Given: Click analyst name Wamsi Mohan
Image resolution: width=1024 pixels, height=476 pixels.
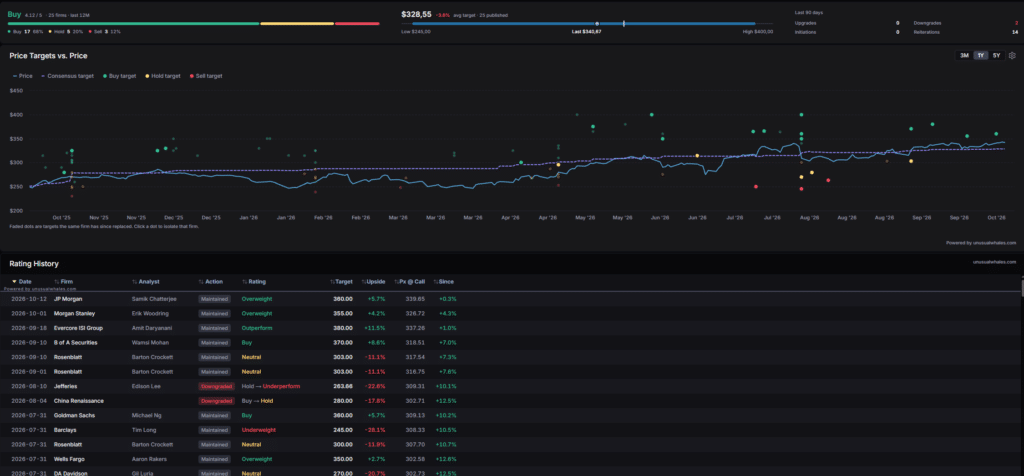Looking at the screenshot, I should 150,342.
